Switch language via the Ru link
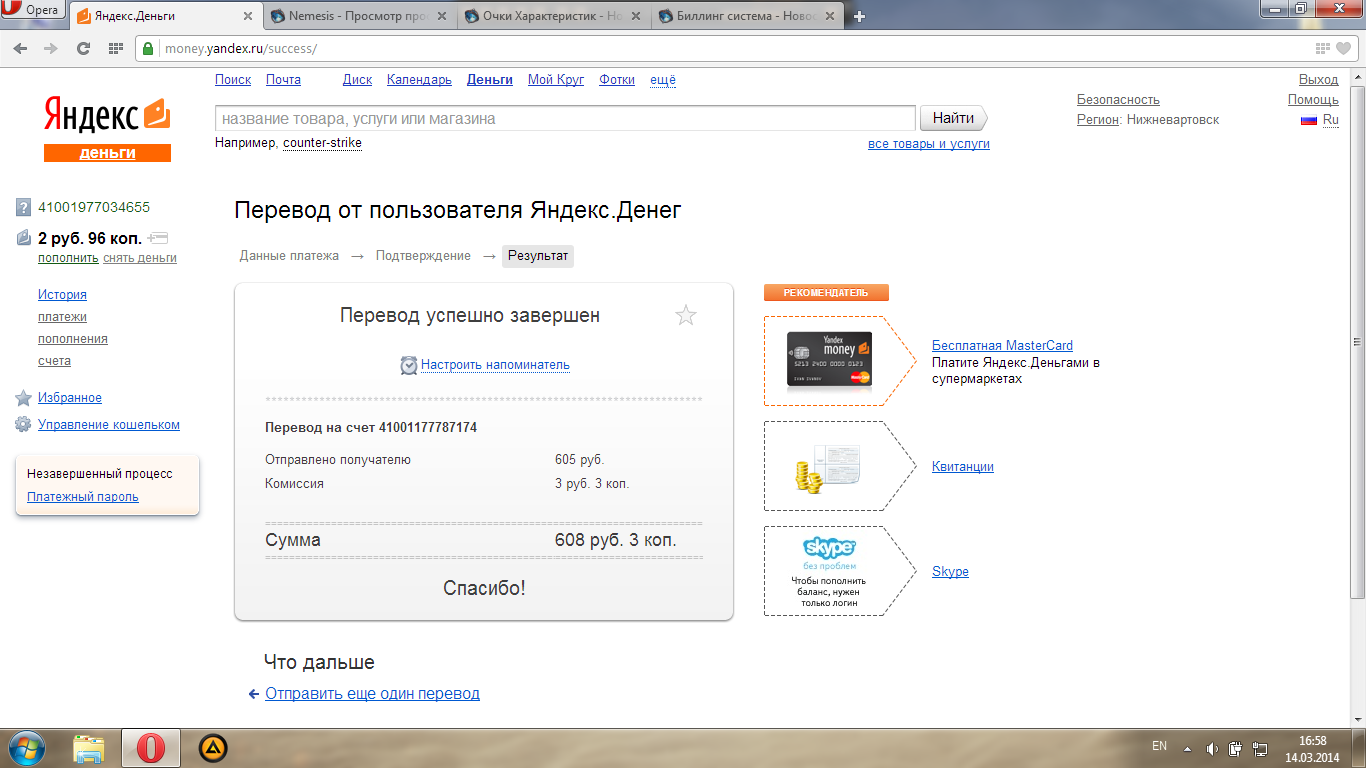 click(1330, 120)
